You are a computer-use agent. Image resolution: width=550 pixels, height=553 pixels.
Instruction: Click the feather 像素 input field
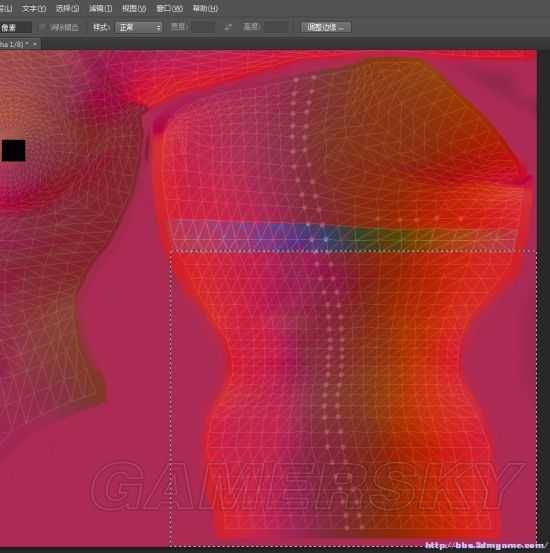(x=16, y=28)
